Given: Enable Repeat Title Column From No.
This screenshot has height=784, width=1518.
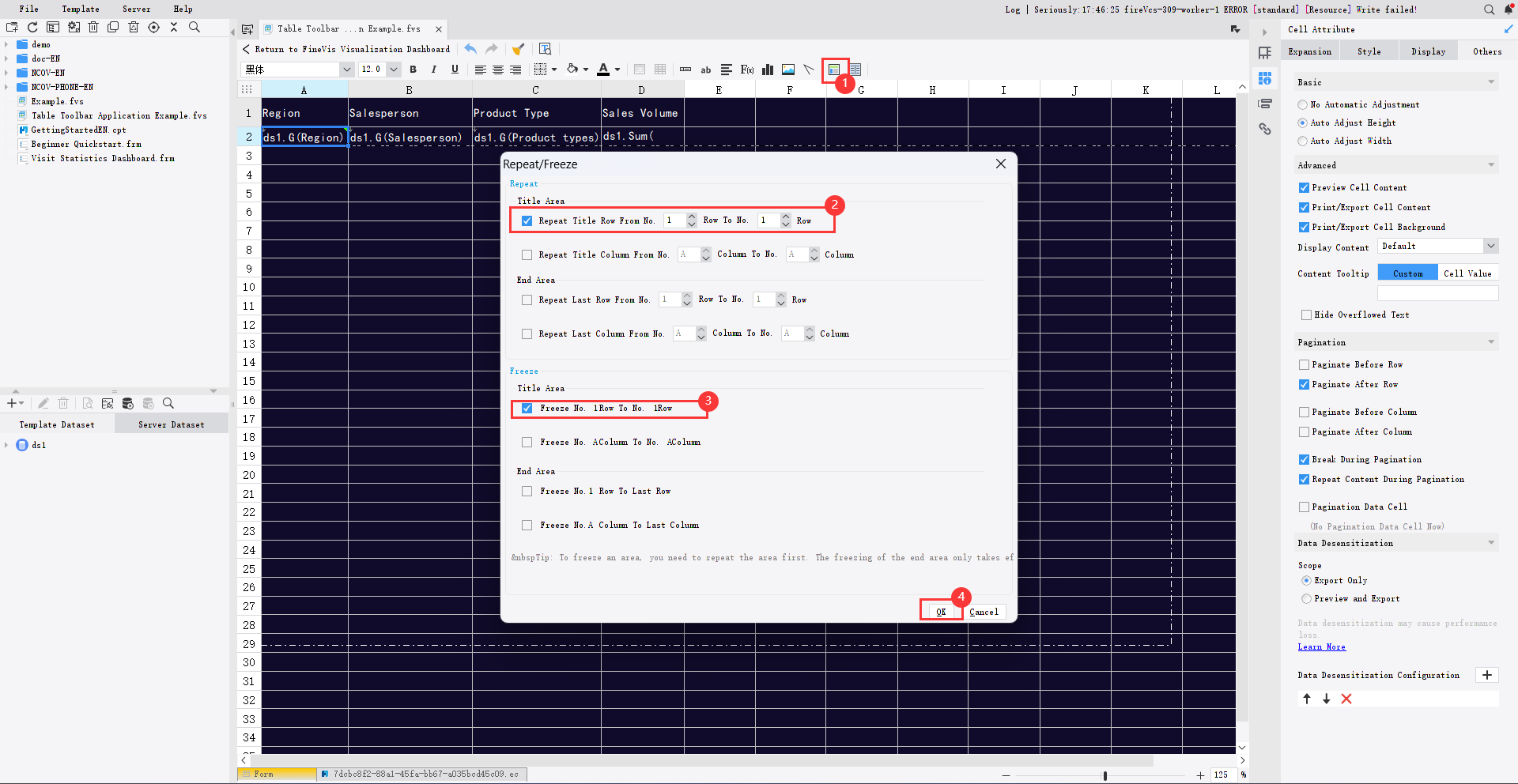Looking at the screenshot, I should (x=527, y=254).
